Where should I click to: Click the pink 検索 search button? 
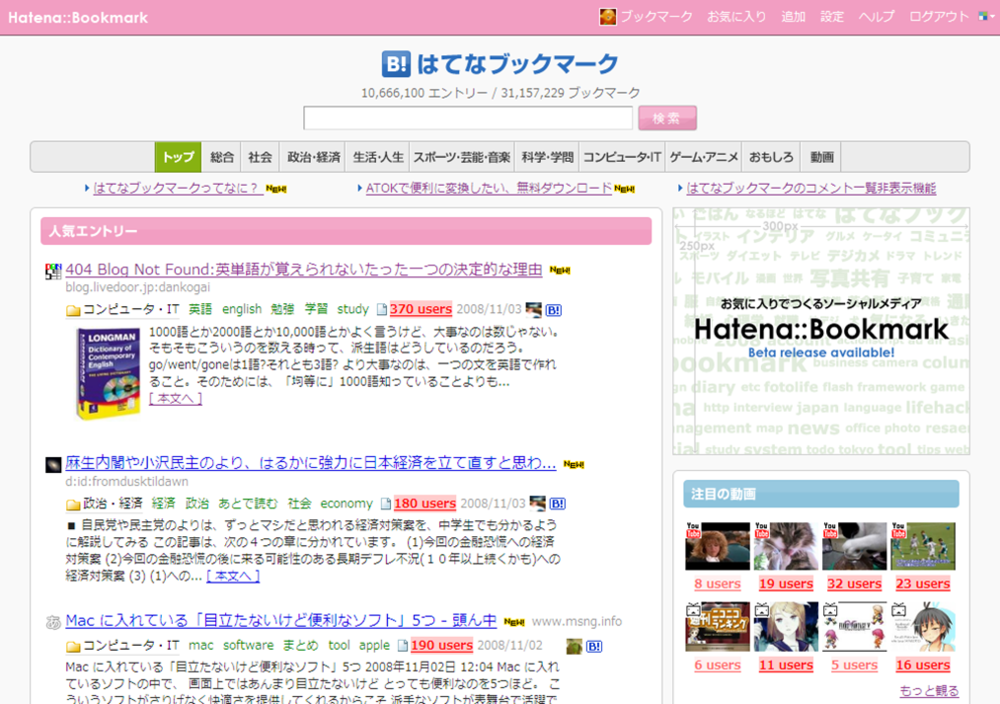point(667,118)
